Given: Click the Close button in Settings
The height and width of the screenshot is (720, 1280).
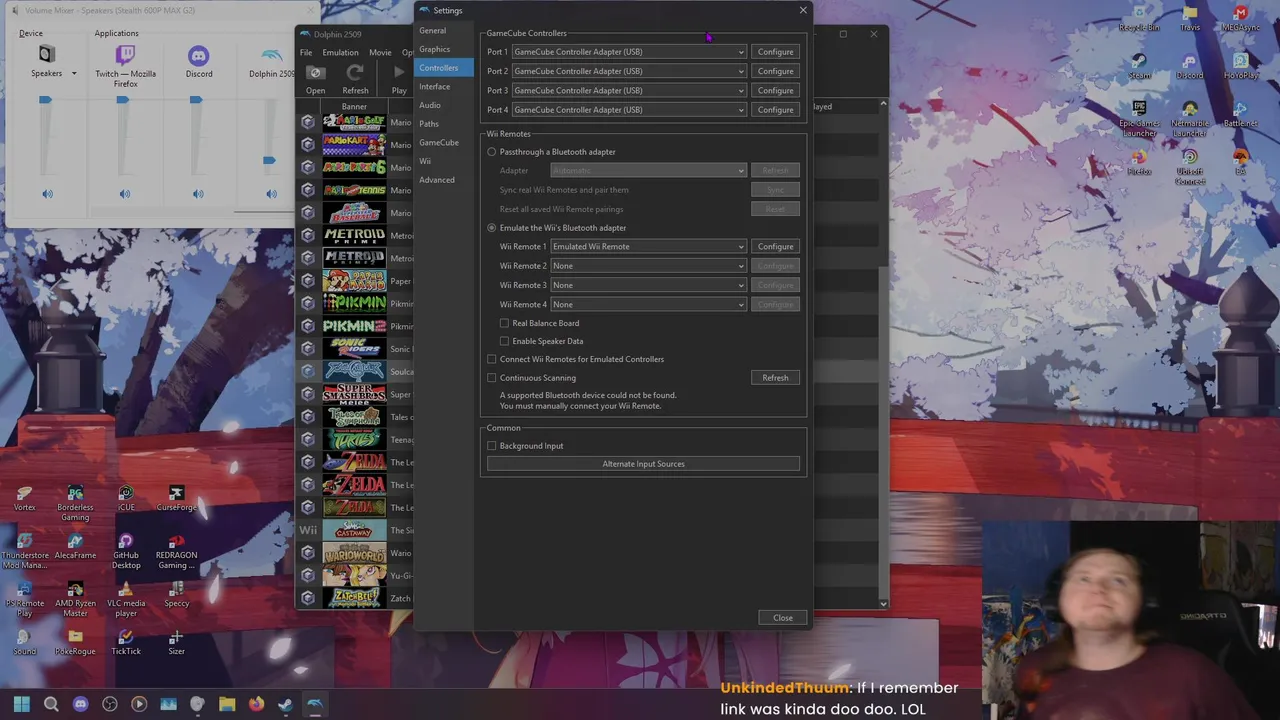Looking at the screenshot, I should pos(783,618).
